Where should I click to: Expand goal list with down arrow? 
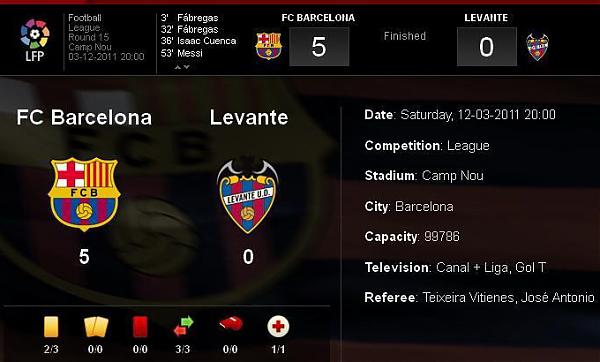click(x=186, y=67)
